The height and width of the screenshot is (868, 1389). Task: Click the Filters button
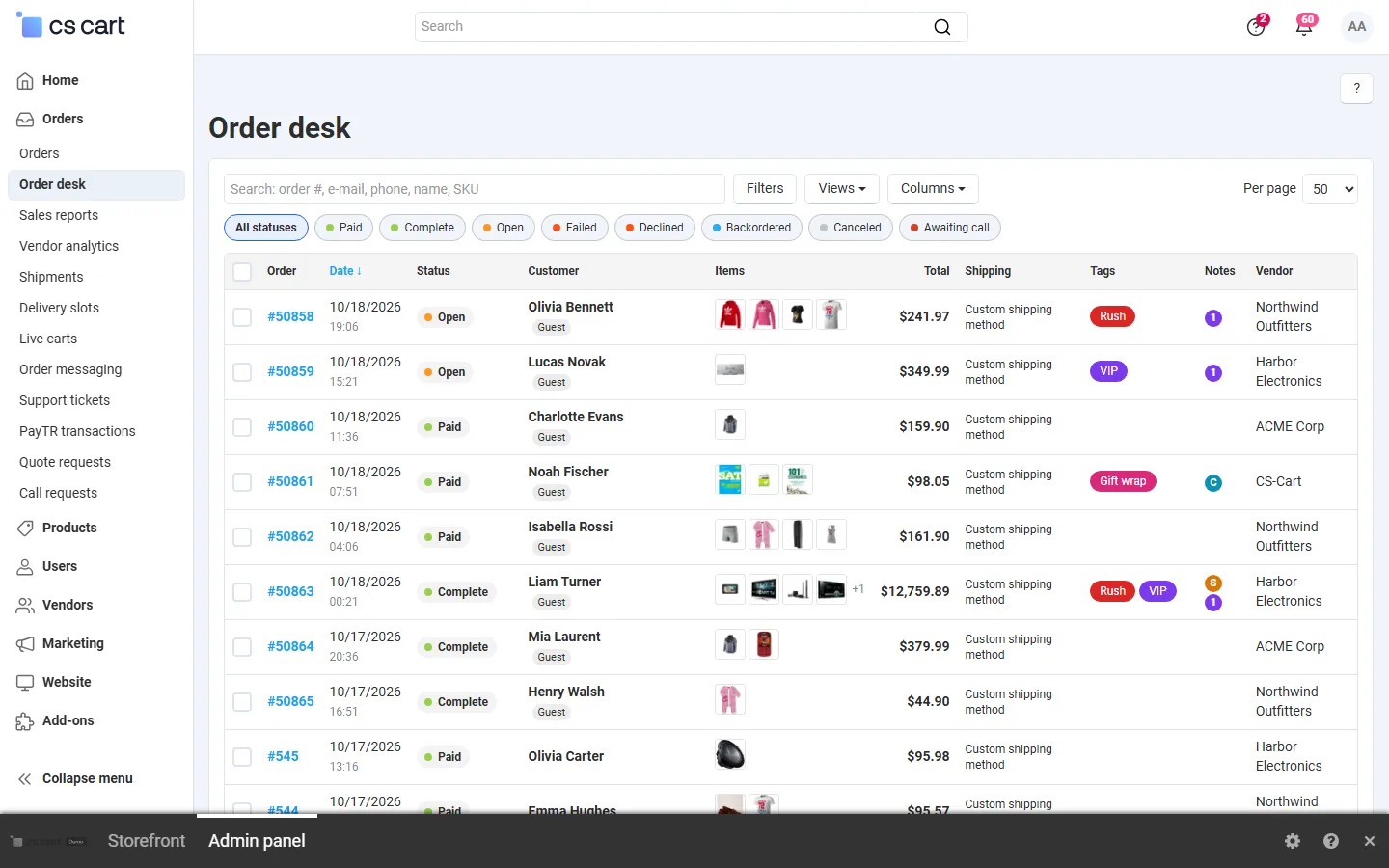click(x=765, y=189)
